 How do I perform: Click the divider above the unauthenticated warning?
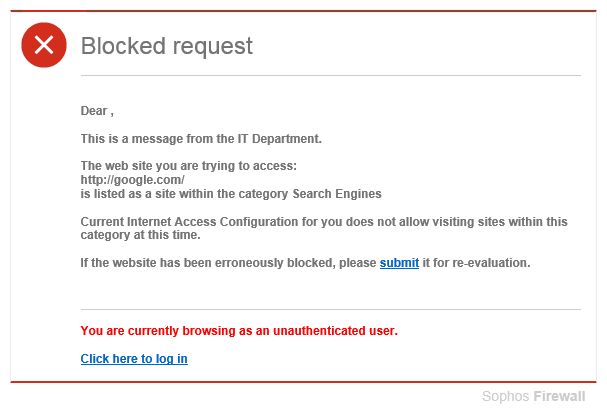[x=331, y=309]
